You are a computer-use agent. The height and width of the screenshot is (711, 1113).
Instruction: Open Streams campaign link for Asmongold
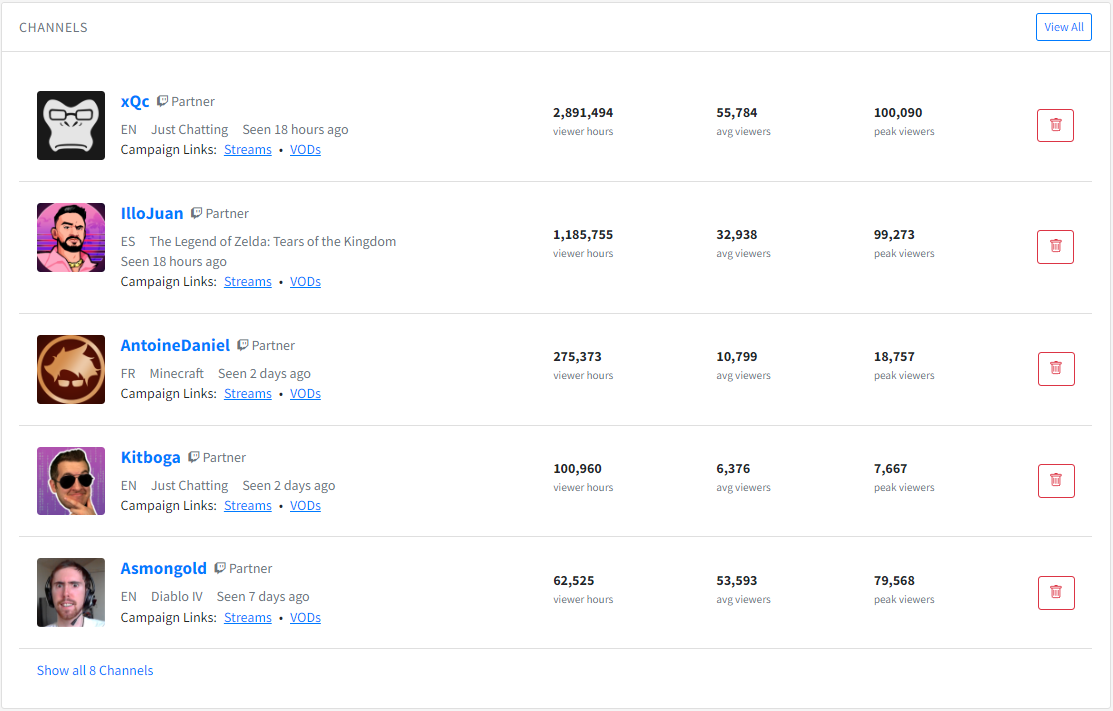(x=248, y=618)
